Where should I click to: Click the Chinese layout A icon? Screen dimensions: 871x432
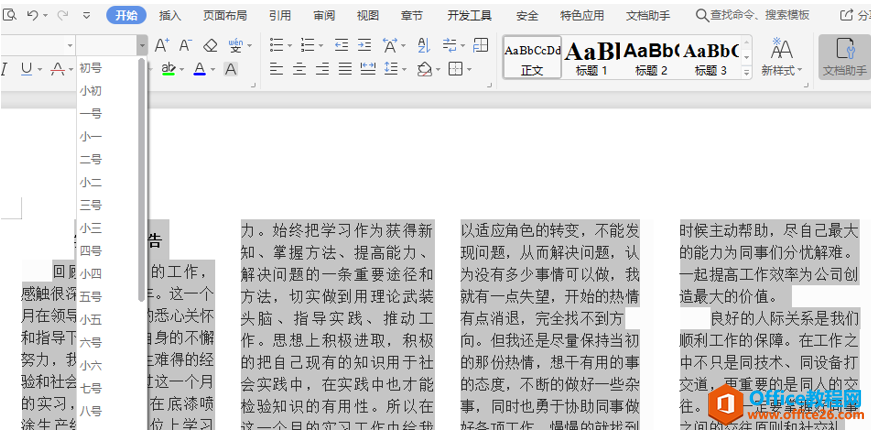(x=391, y=45)
